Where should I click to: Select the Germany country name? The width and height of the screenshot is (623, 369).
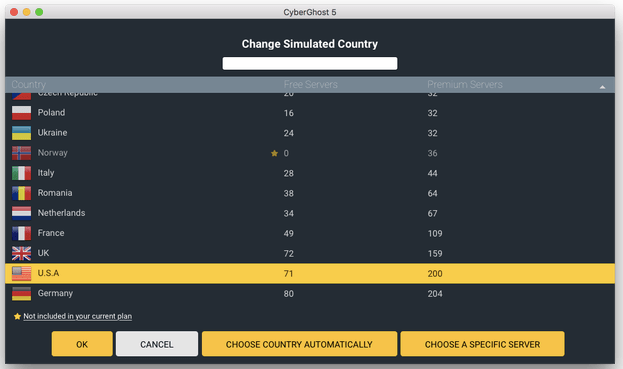55,294
